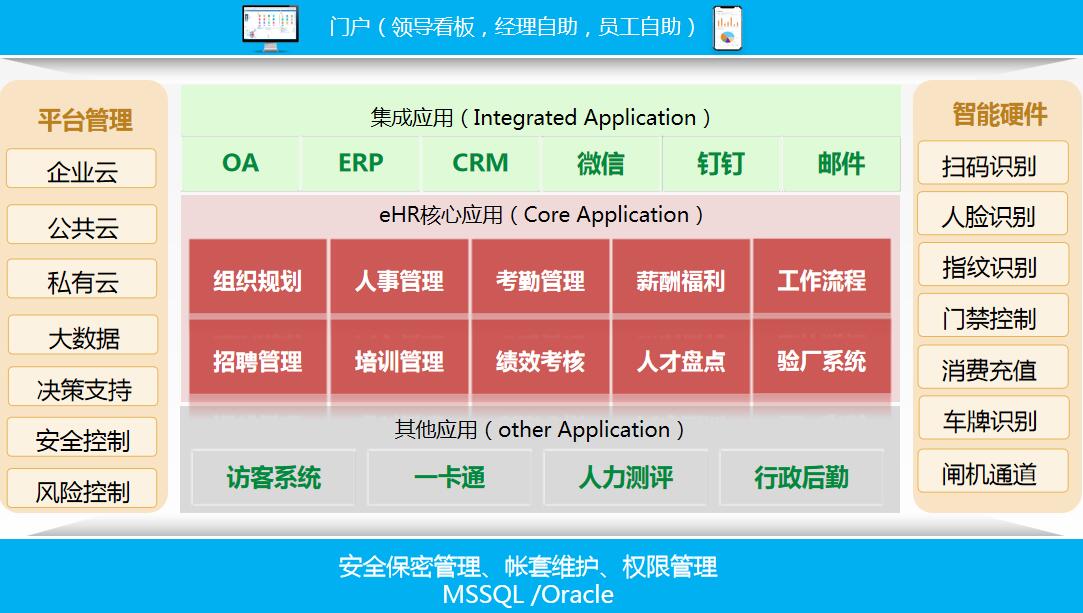Image resolution: width=1083 pixels, height=613 pixels.
Task: Switch to the 平台管理 panel
Action: 81,120
